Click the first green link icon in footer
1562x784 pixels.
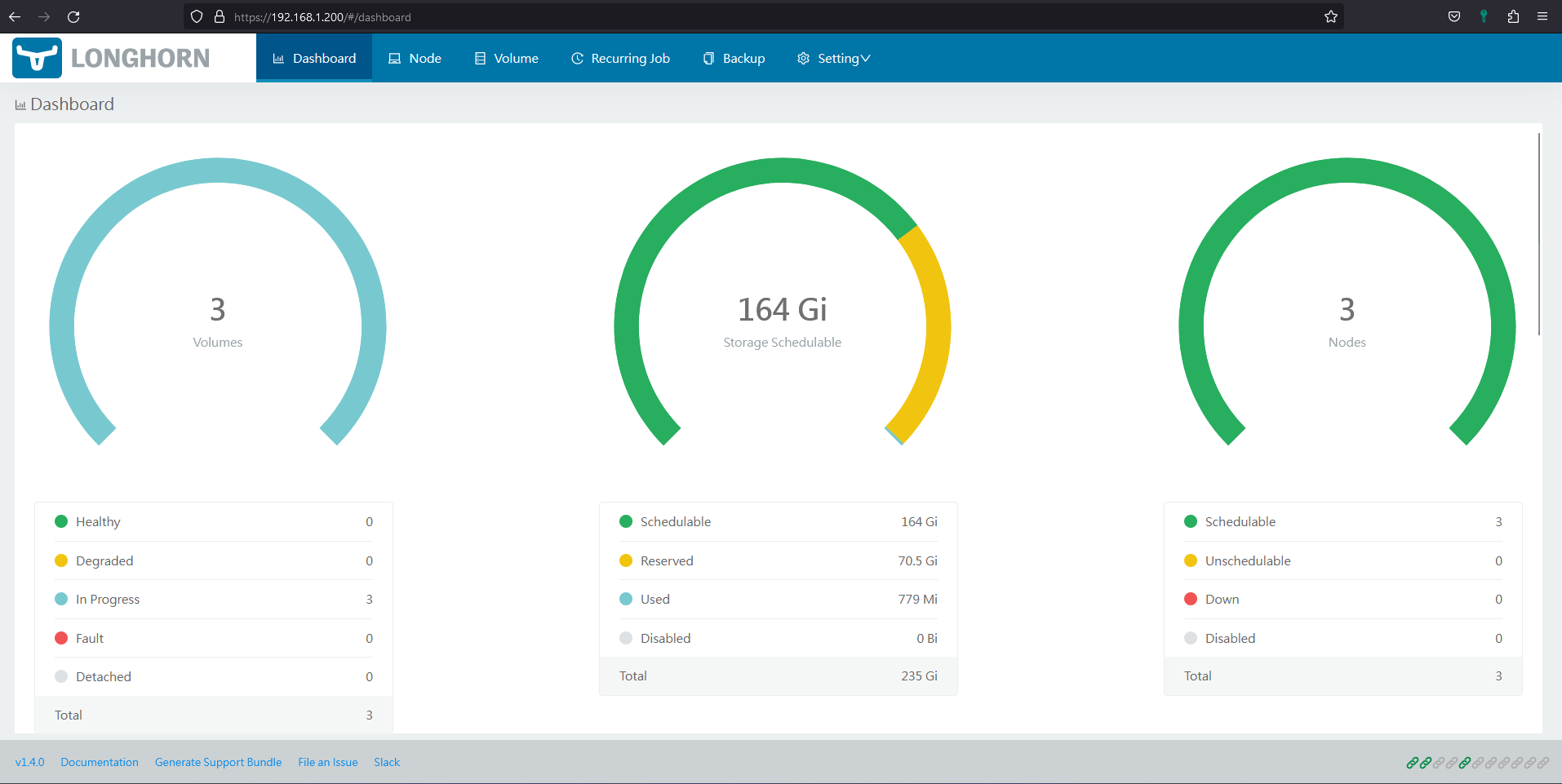click(1412, 763)
